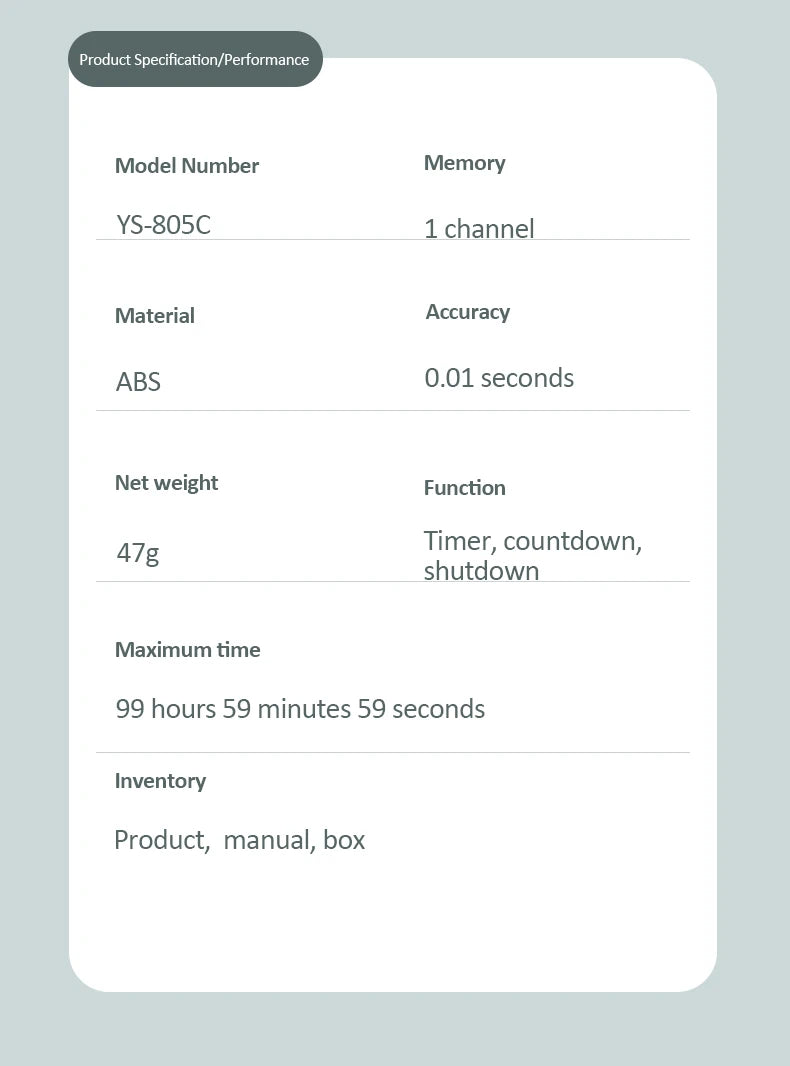This screenshot has width=790, height=1066.
Task: Select the Model Number label
Action: [x=187, y=166]
